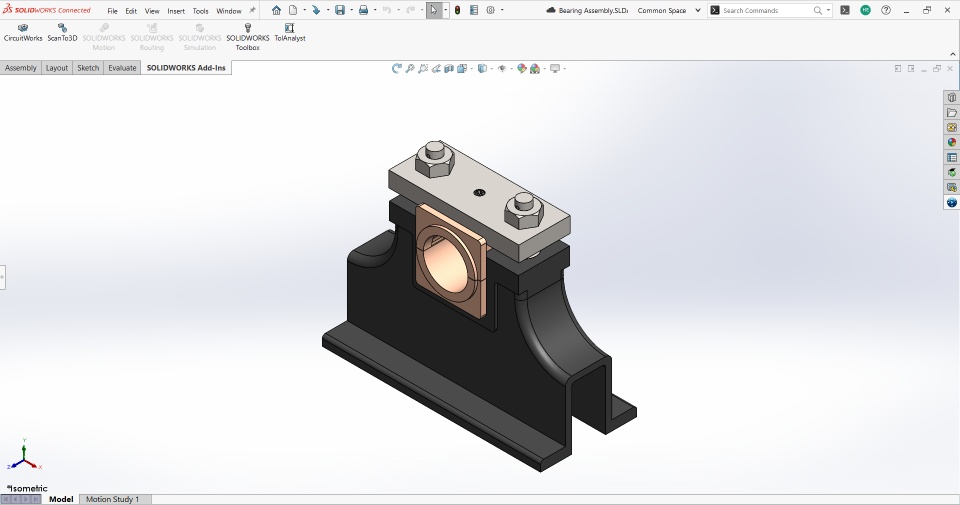Expand the Open dropdown arrow
Screen dimensions: 960x505
coord(328,10)
